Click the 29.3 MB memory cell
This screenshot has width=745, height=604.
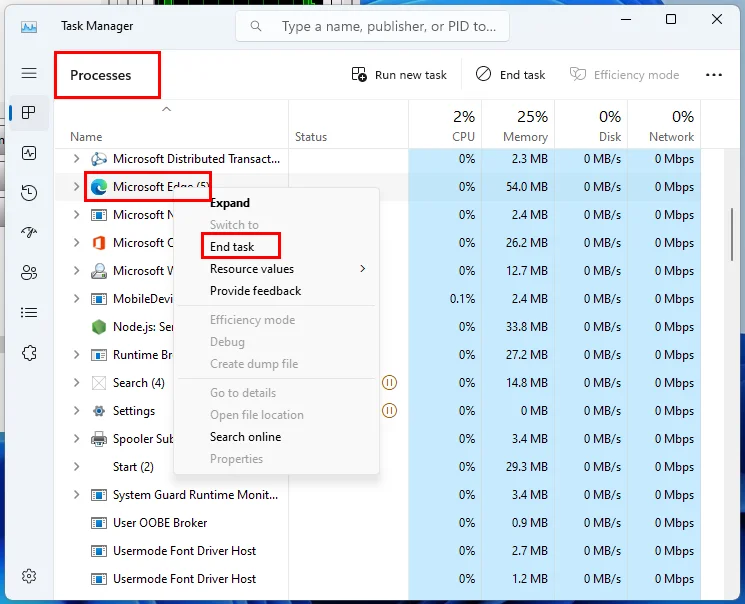(518, 467)
